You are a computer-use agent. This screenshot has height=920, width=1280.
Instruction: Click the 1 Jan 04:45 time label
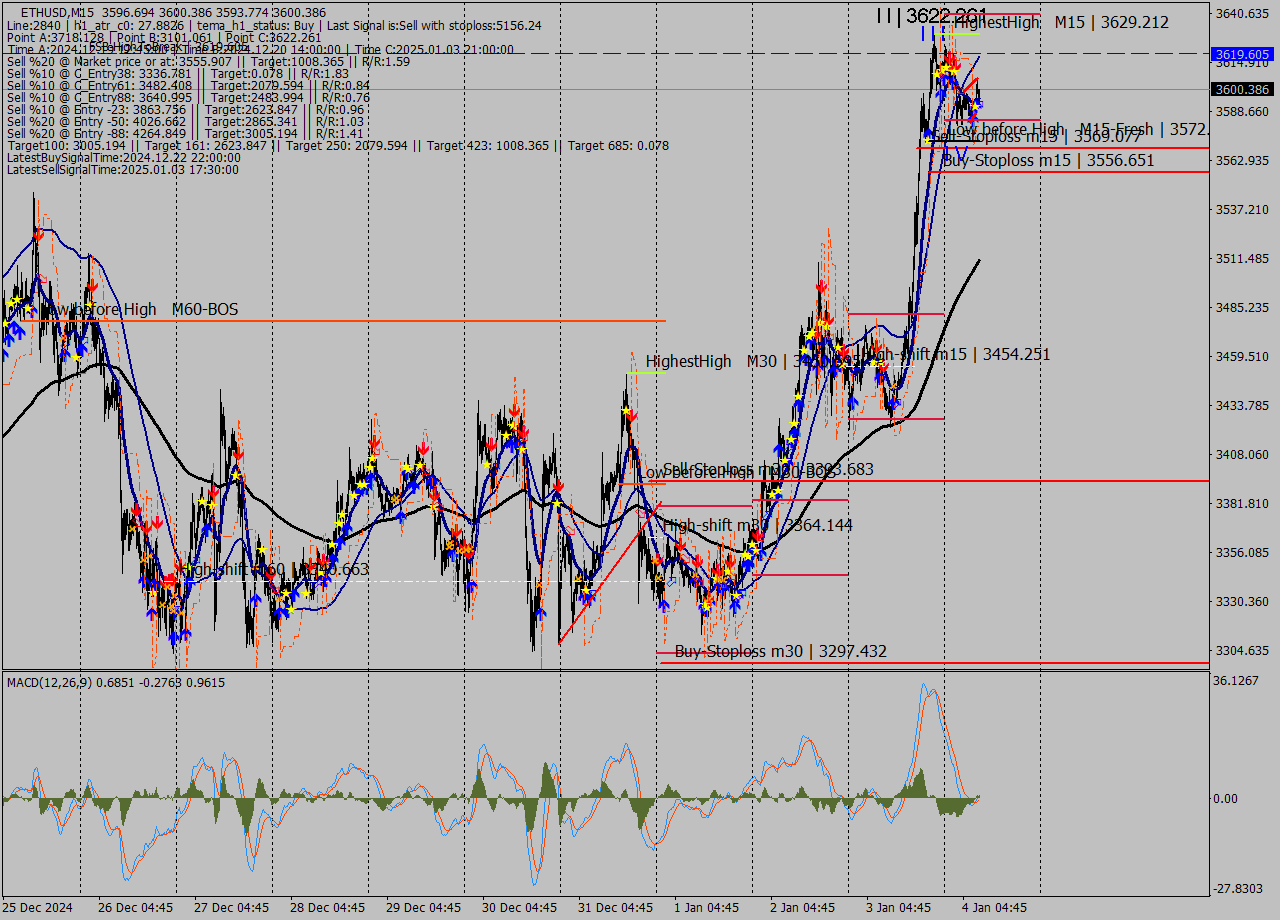[706, 907]
